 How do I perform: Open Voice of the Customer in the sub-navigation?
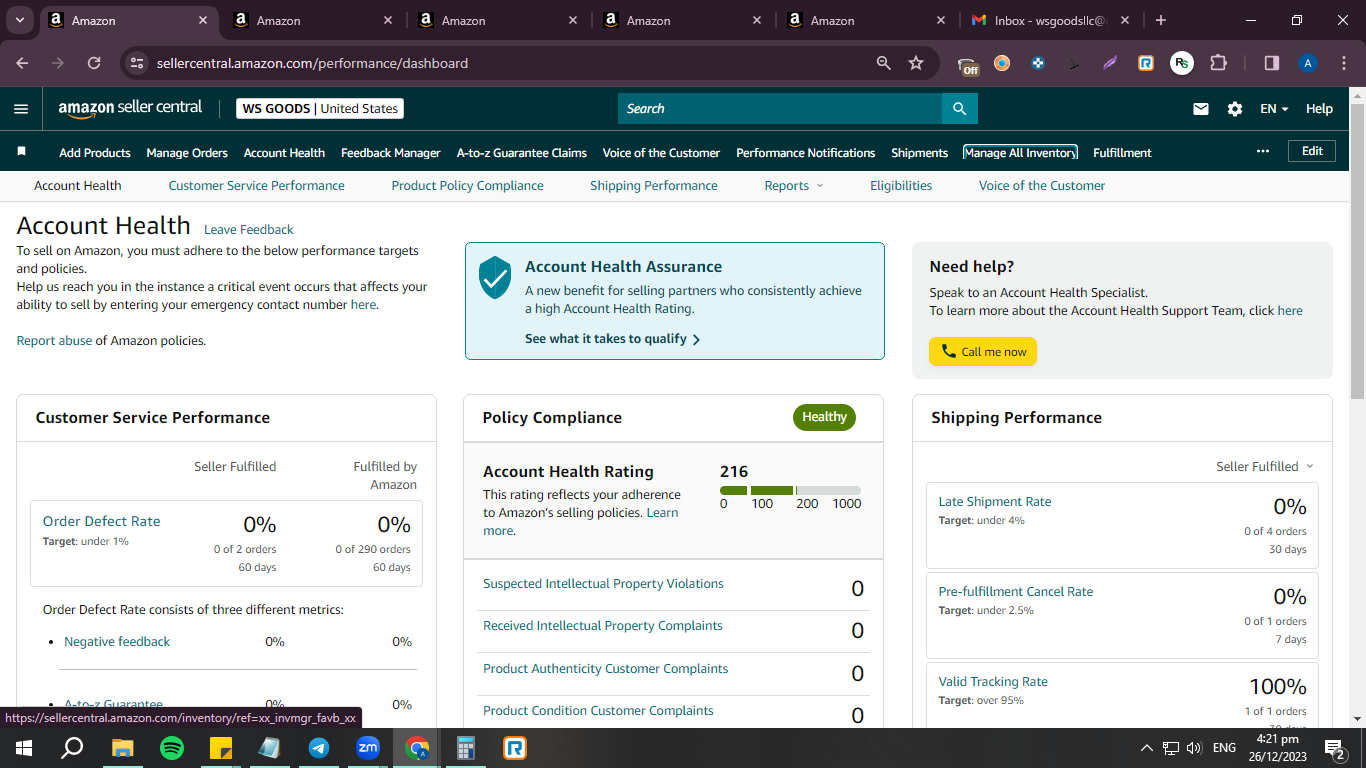pyautogui.click(x=1042, y=186)
